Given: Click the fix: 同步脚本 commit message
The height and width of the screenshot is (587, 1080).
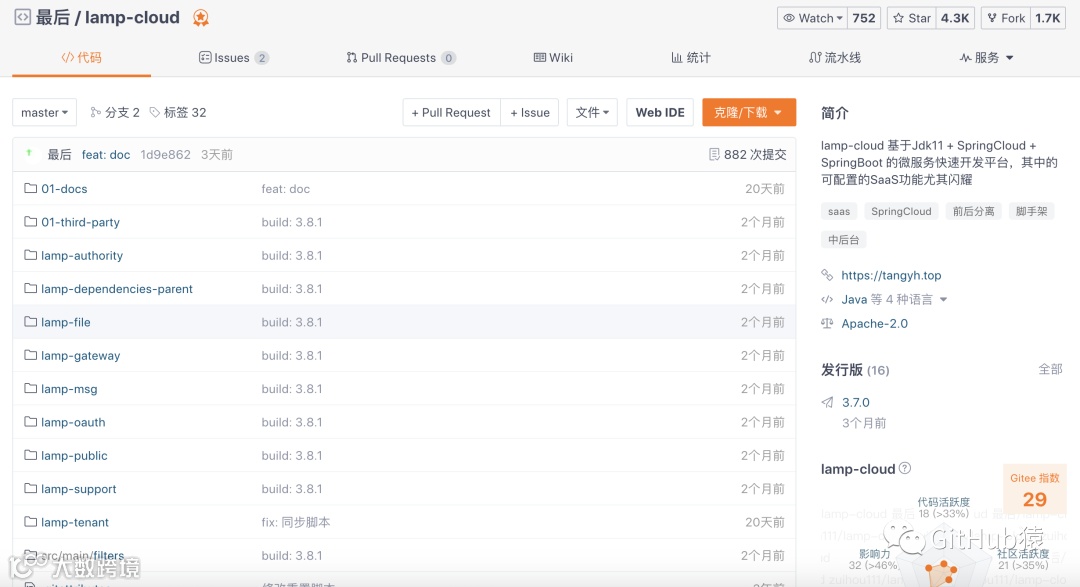Looking at the screenshot, I should click(295, 522).
